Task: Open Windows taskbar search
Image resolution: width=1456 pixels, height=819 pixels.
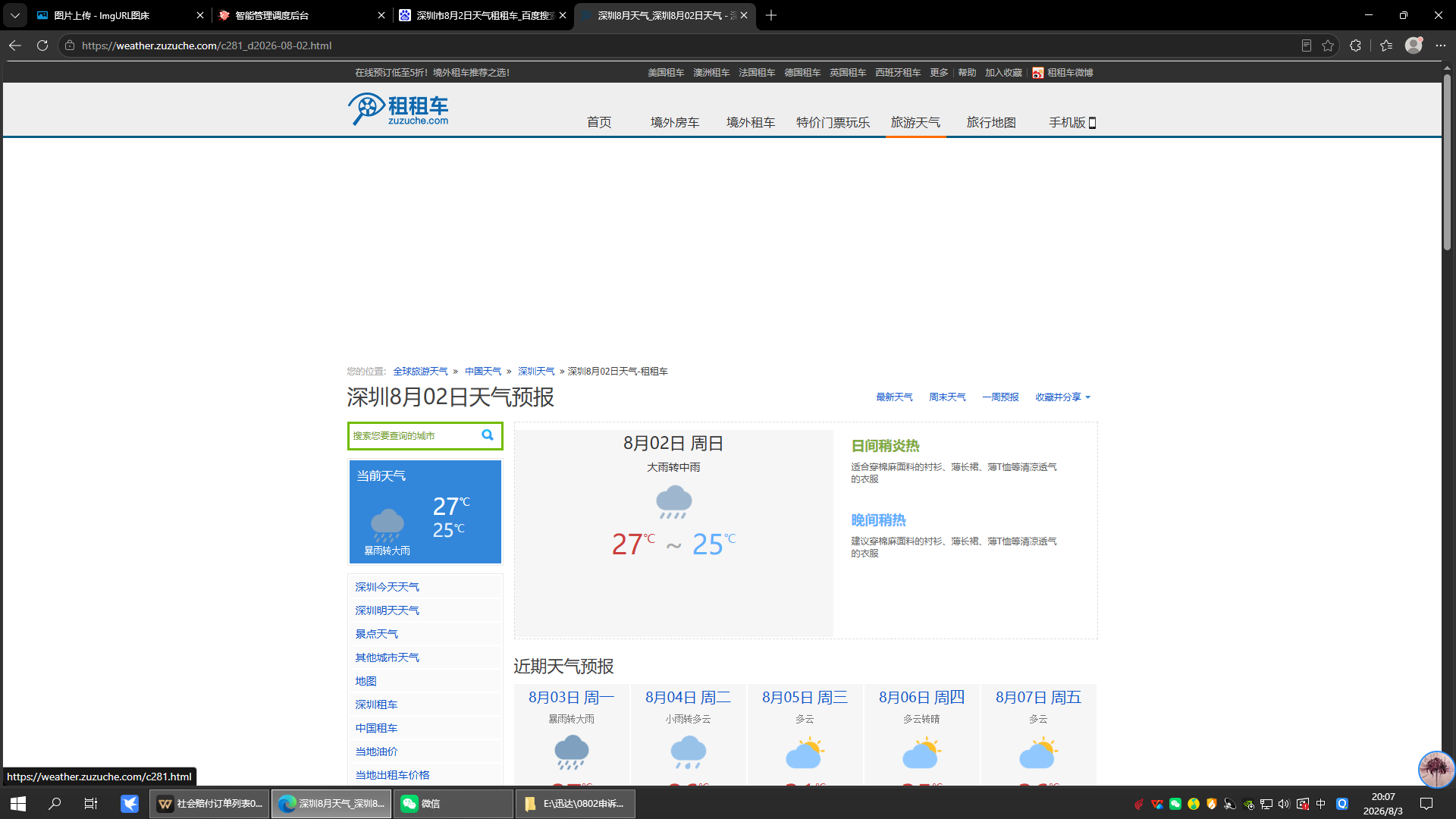Action: point(55,804)
